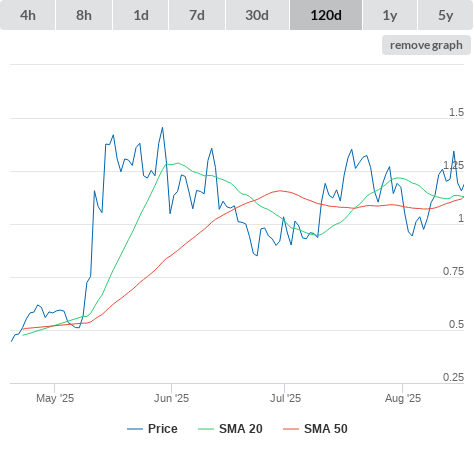Click the red SMA 50 legend line marker

click(291, 429)
